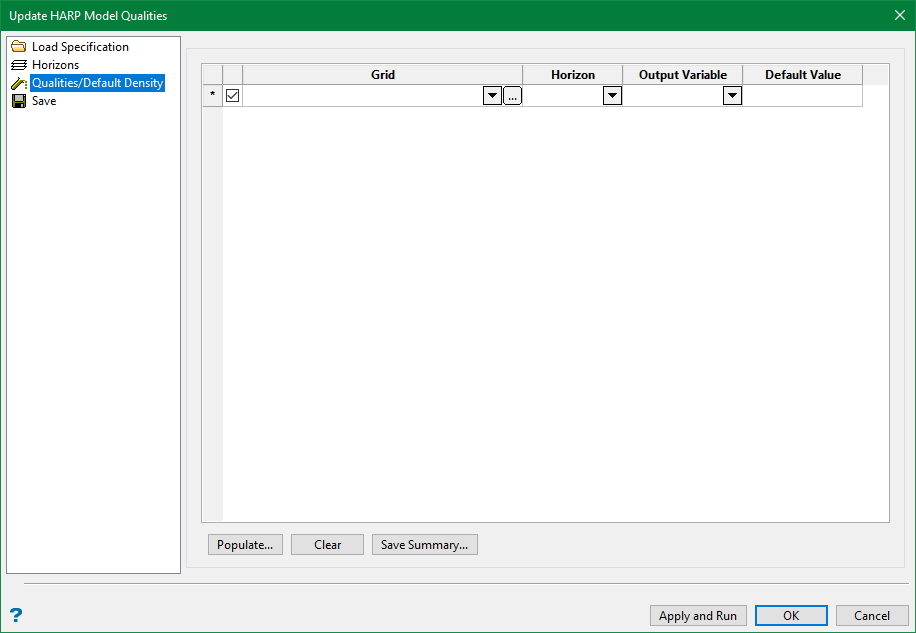Click the Qualities/Default Density pencil icon
The image size is (916, 633).
pyautogui.click(x=19, y=83)
